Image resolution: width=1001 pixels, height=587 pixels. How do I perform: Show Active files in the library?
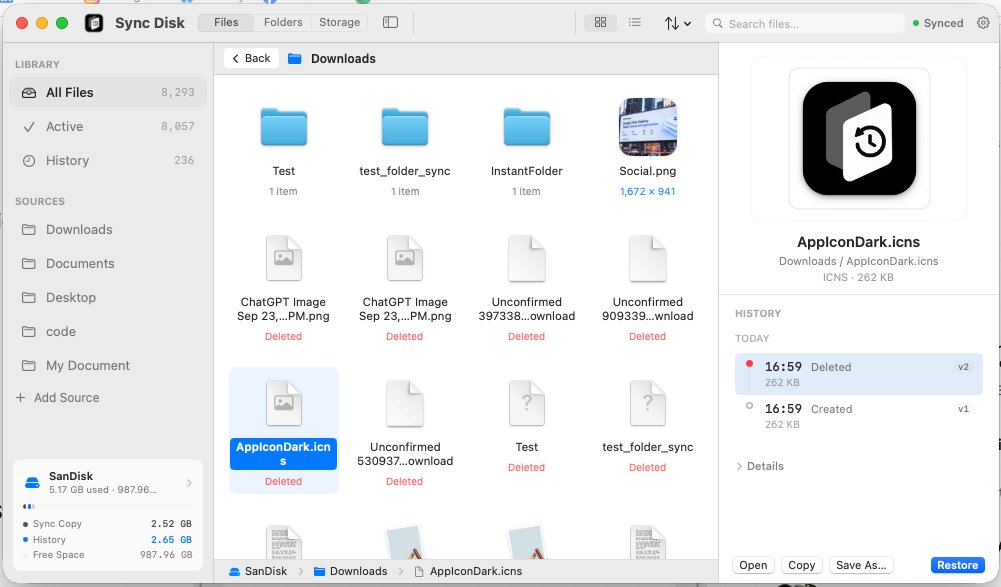tap(108, 126)
